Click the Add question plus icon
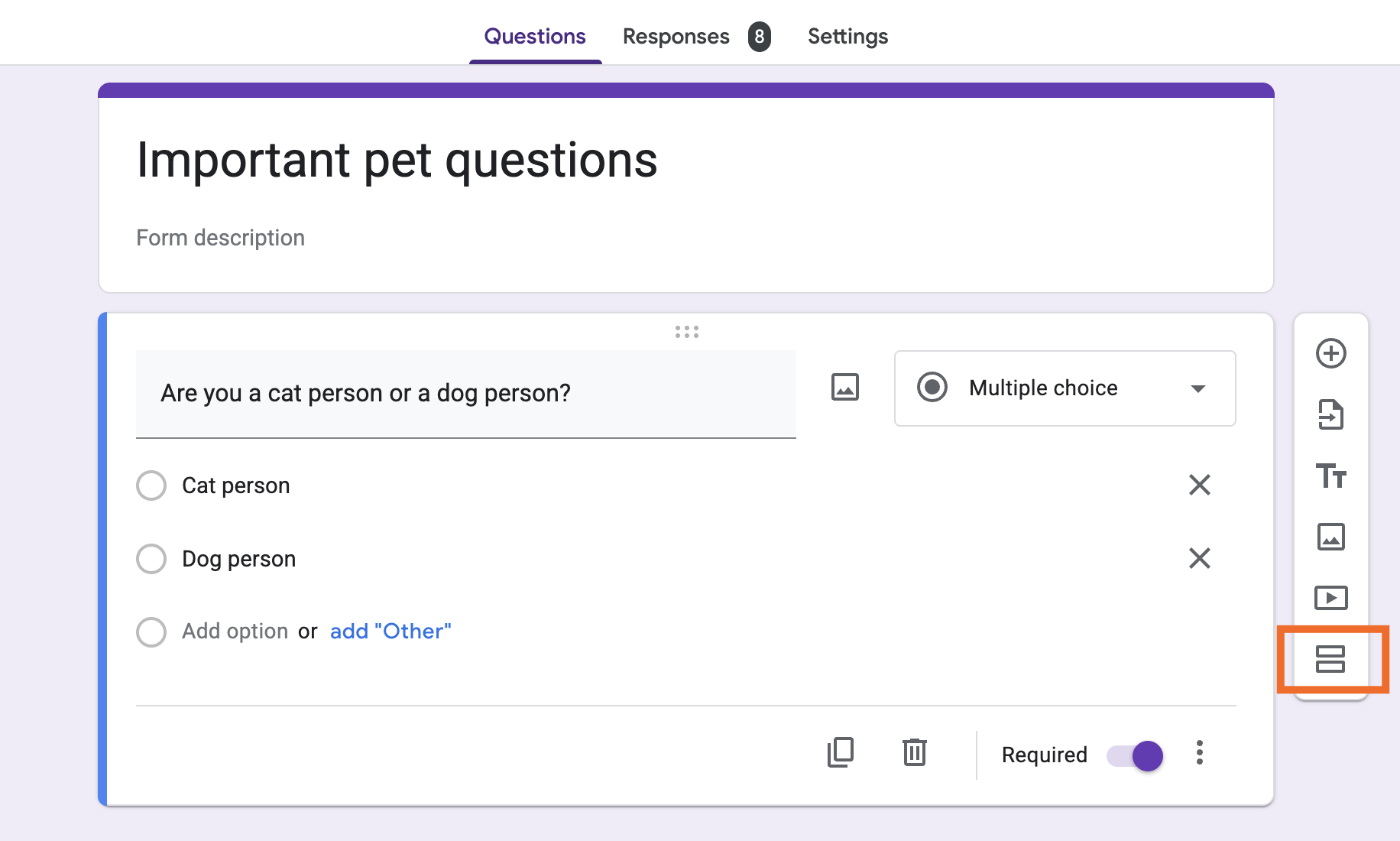 tap(1330, 353)
